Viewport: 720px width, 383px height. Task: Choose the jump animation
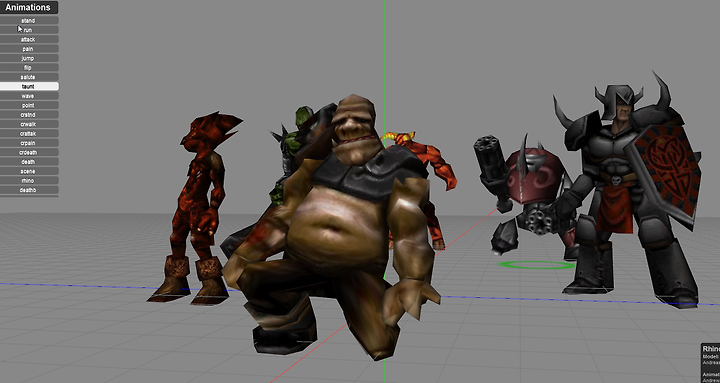click(29, 58)
